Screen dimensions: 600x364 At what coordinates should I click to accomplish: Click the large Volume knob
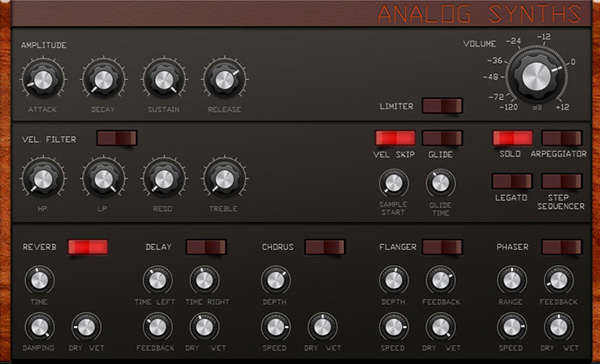tap(536, 76)
